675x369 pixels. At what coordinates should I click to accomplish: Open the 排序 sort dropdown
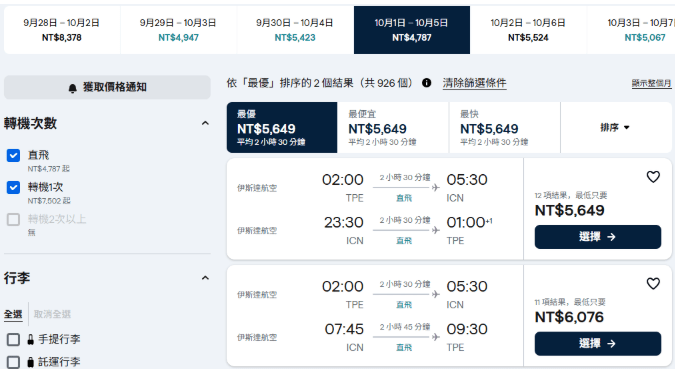(615, 127)
